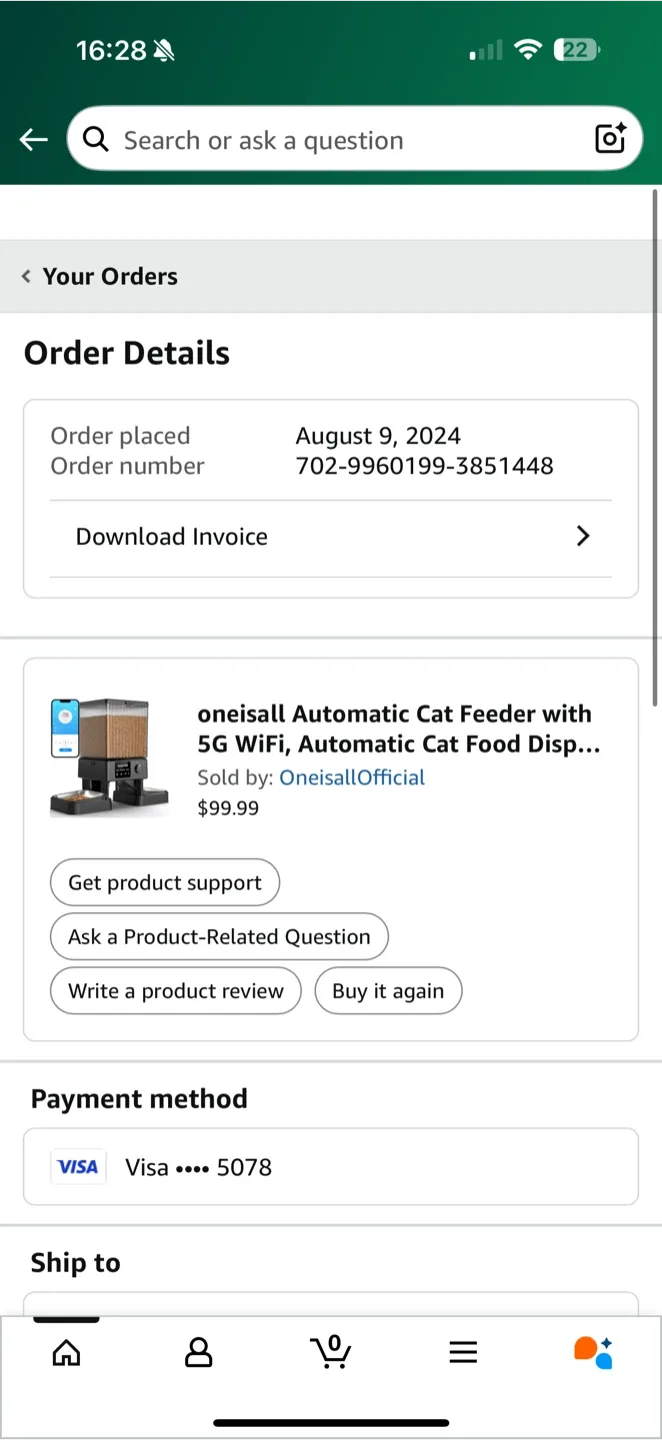Go to the Home tab icon

[66, 1351]
